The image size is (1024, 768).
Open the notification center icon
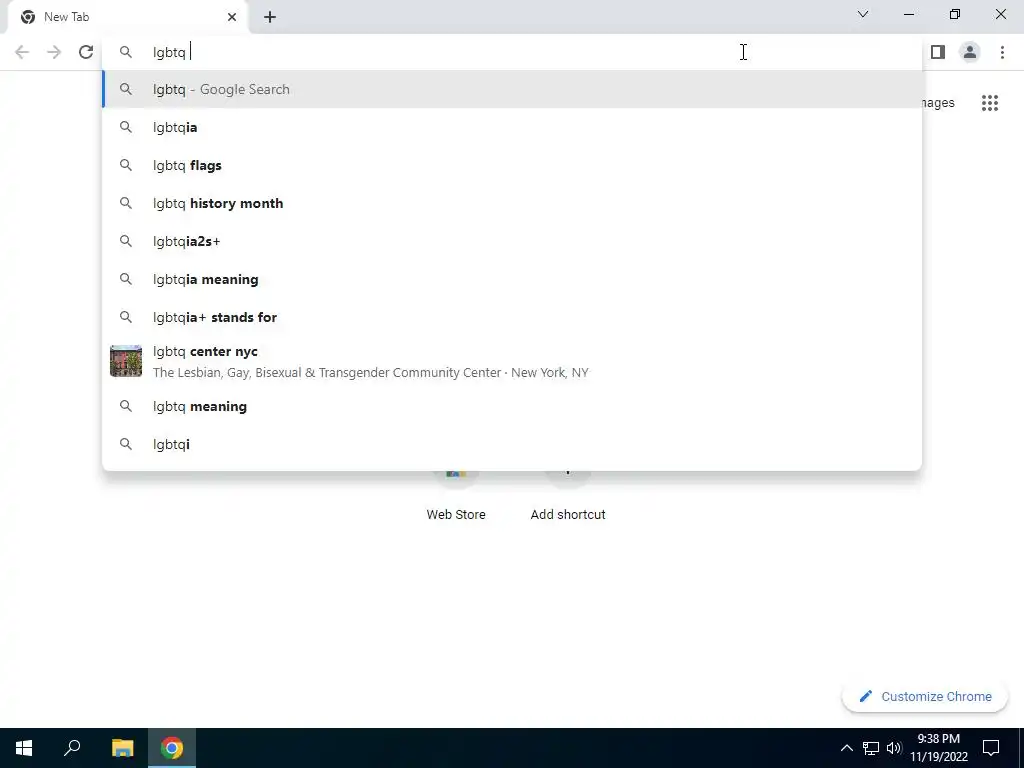991,748
